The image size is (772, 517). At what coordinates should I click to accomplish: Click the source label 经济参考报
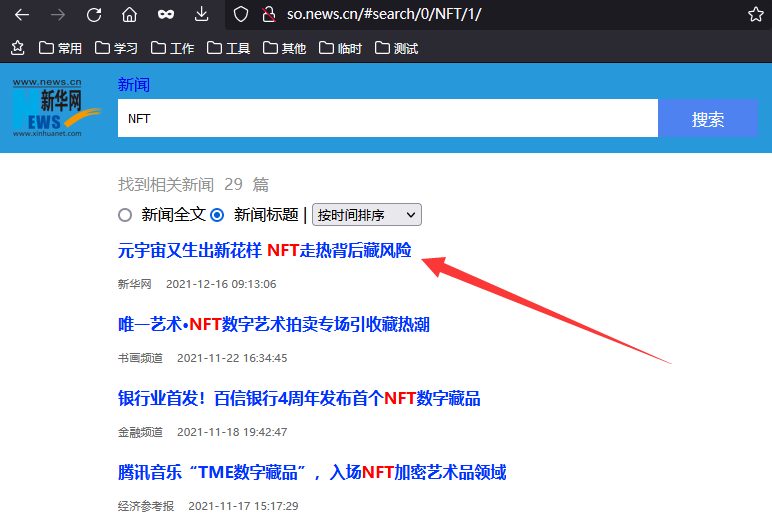(x=146, y=506)
